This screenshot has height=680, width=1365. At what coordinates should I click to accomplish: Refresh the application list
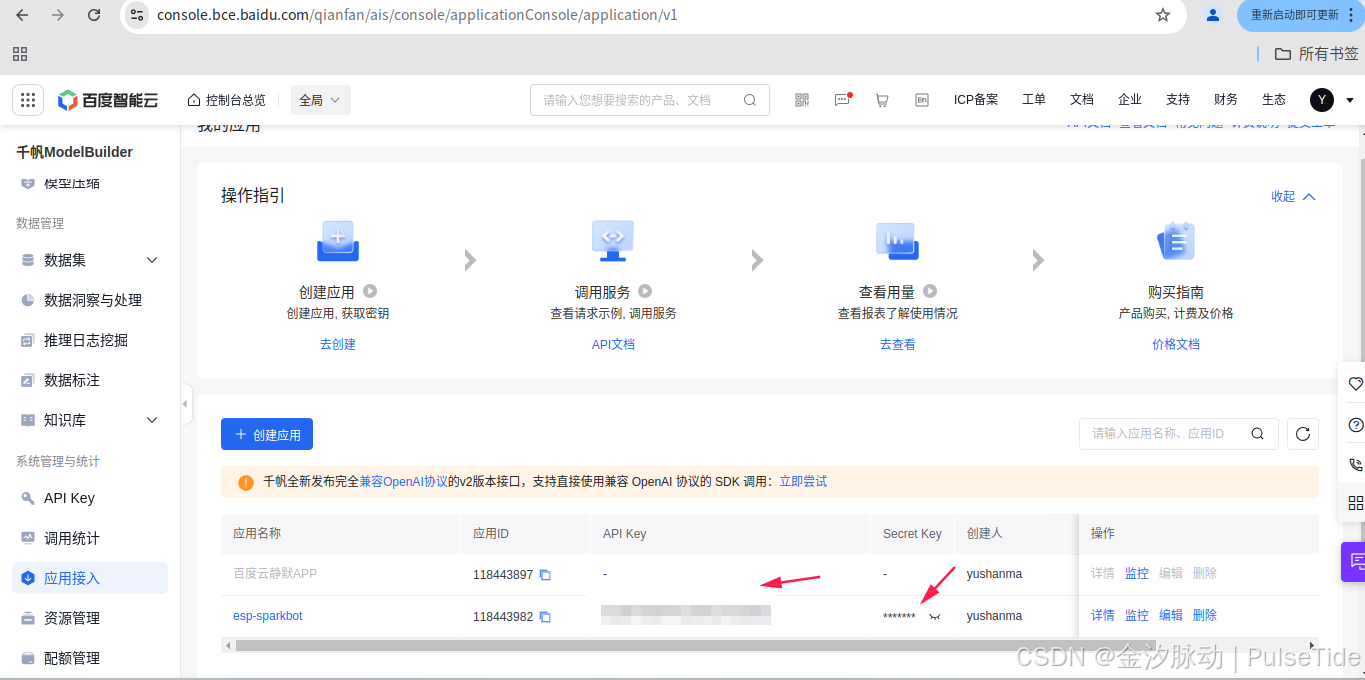(1303, 434)
